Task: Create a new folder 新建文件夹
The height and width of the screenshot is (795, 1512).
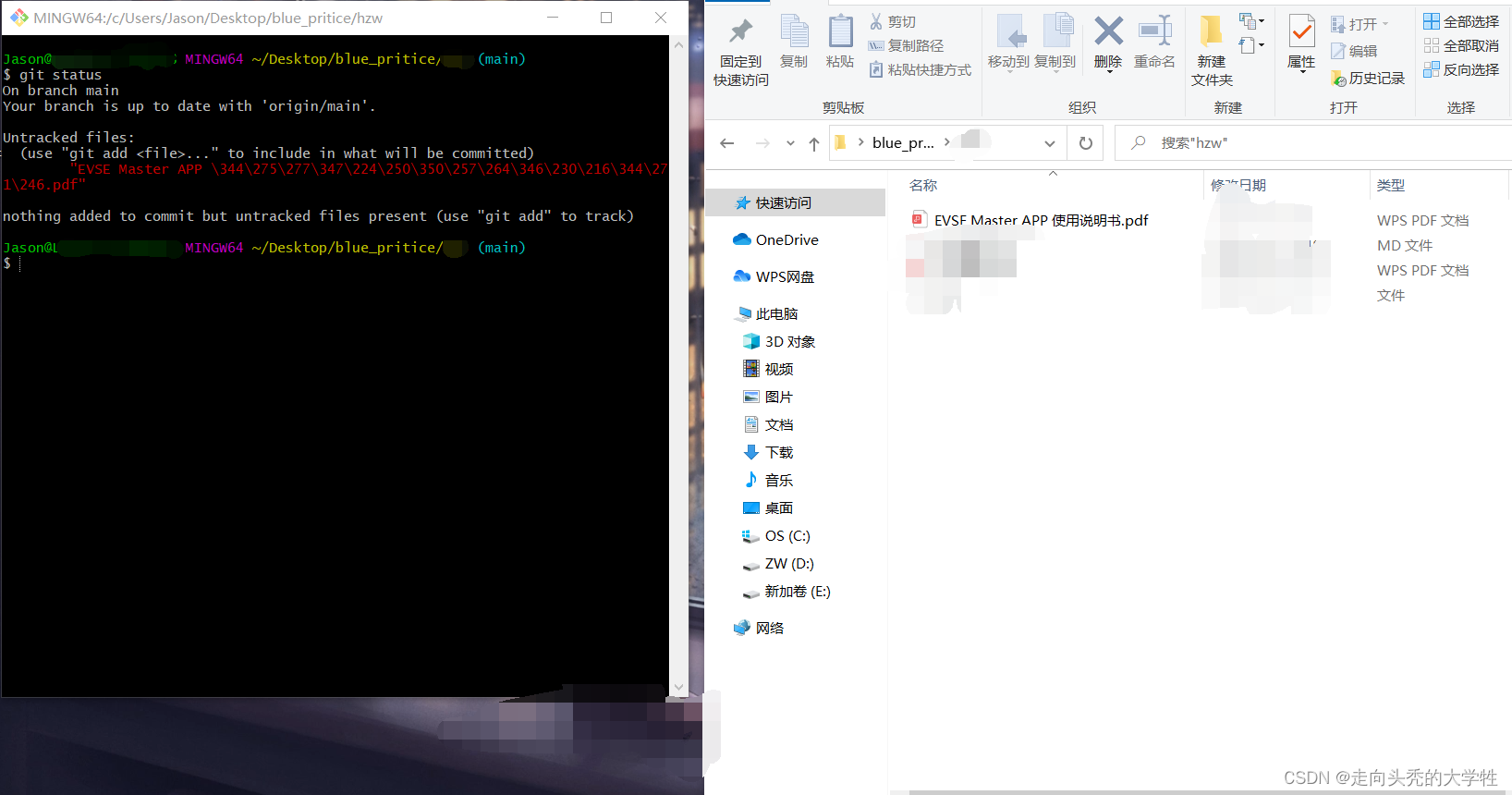Action: pyautogui.click(x=1212, y=52)
